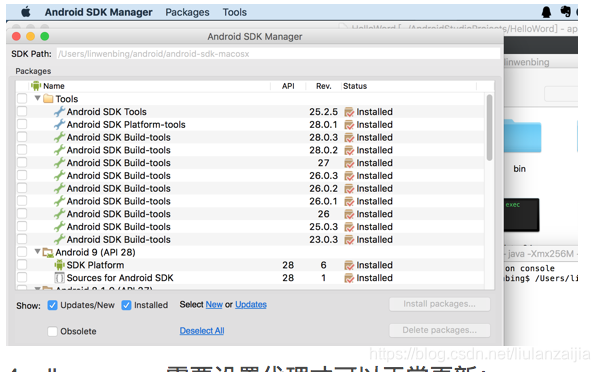Screen dimensions: 600x372
Task: Click Installed status icon for Build-tools 26.0.2
Action: tap(349, 189)
